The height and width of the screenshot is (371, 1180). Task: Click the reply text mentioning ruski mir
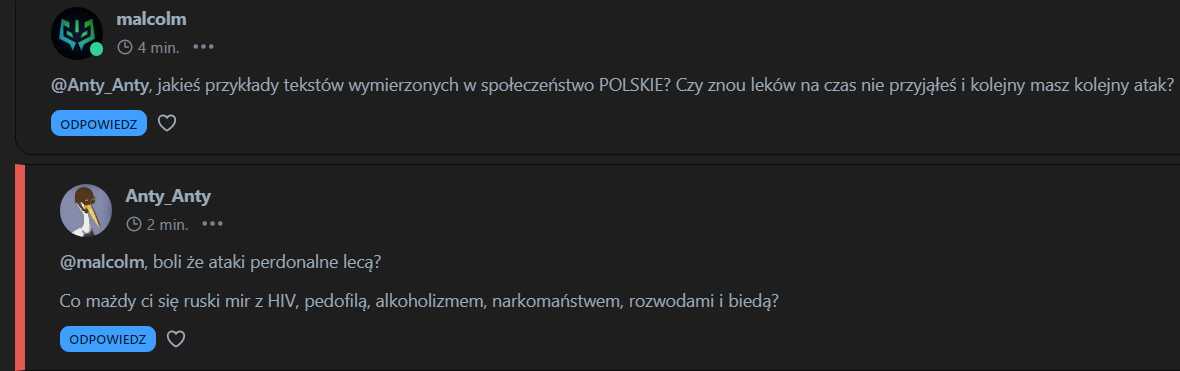tap(419, 301)
